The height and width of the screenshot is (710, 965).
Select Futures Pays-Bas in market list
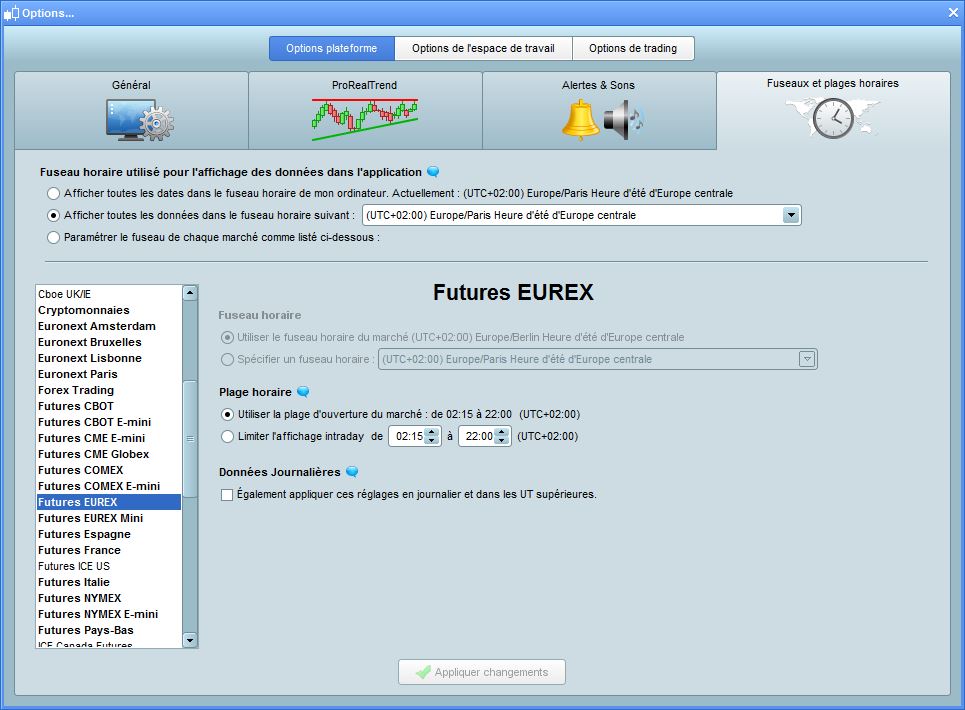[109, 630]
